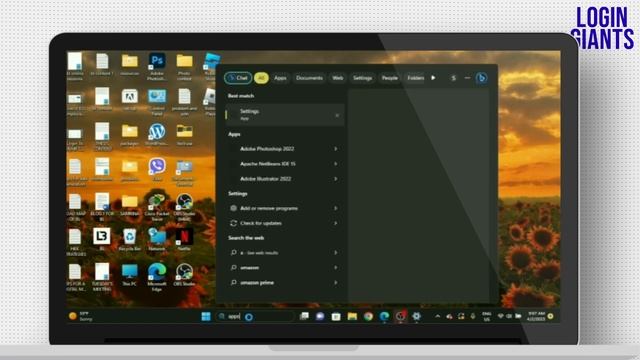Select This PC desktop icon
640x360 pixels.
[129, 275]
